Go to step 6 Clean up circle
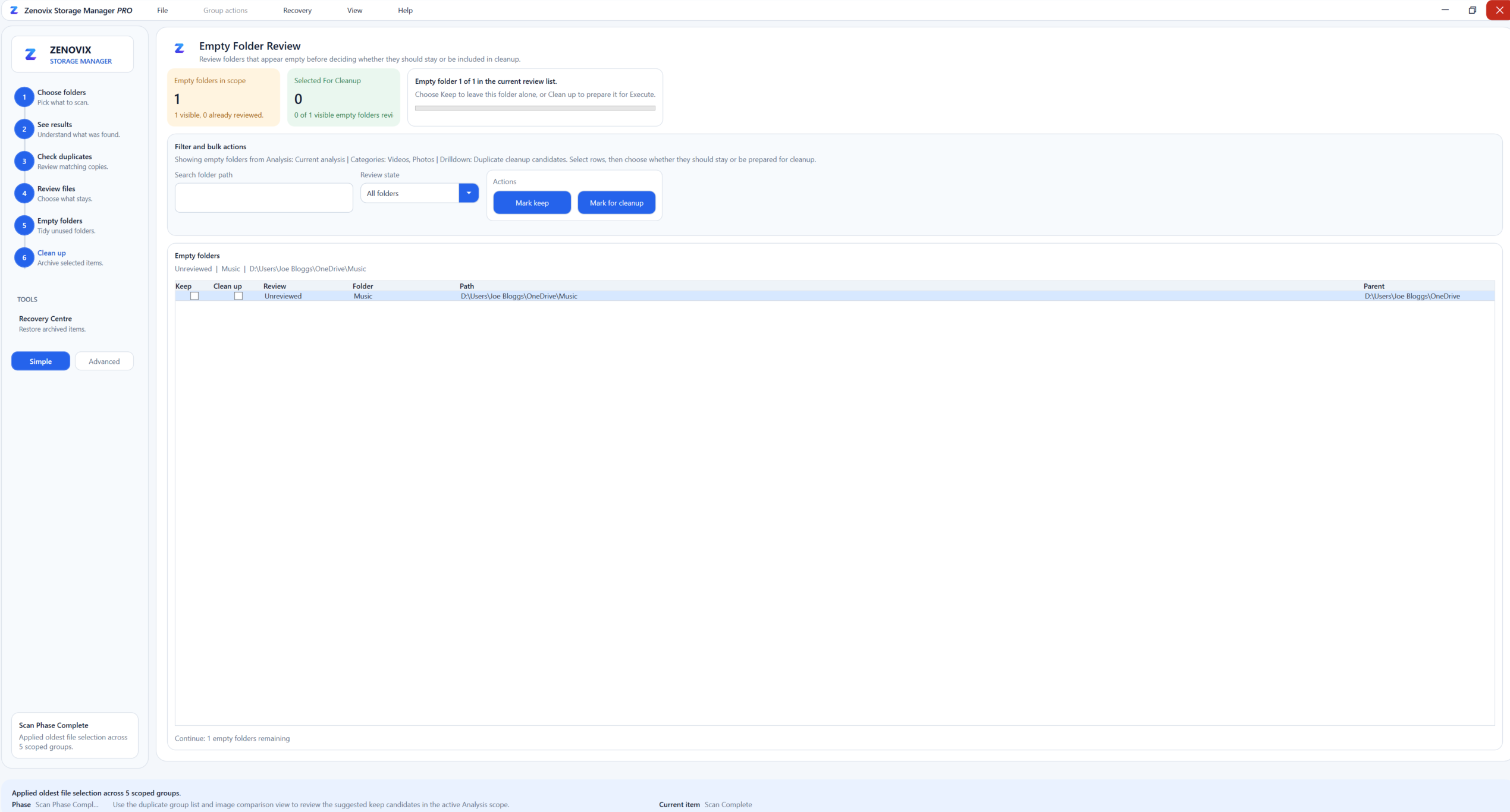The width and height of the screenshot is (1510, 812). pyautogui.click(x=24, y=257)
